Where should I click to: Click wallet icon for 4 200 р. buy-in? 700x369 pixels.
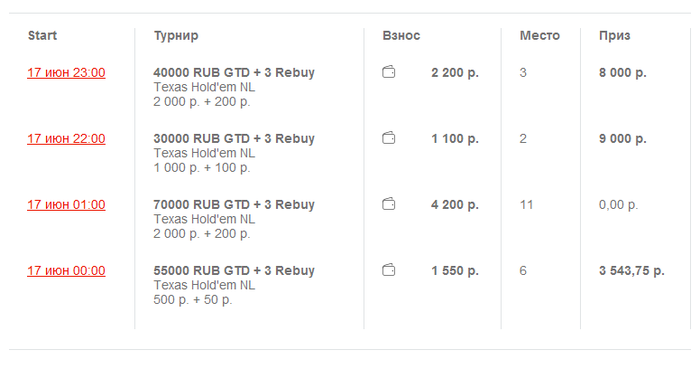[388, 204]
